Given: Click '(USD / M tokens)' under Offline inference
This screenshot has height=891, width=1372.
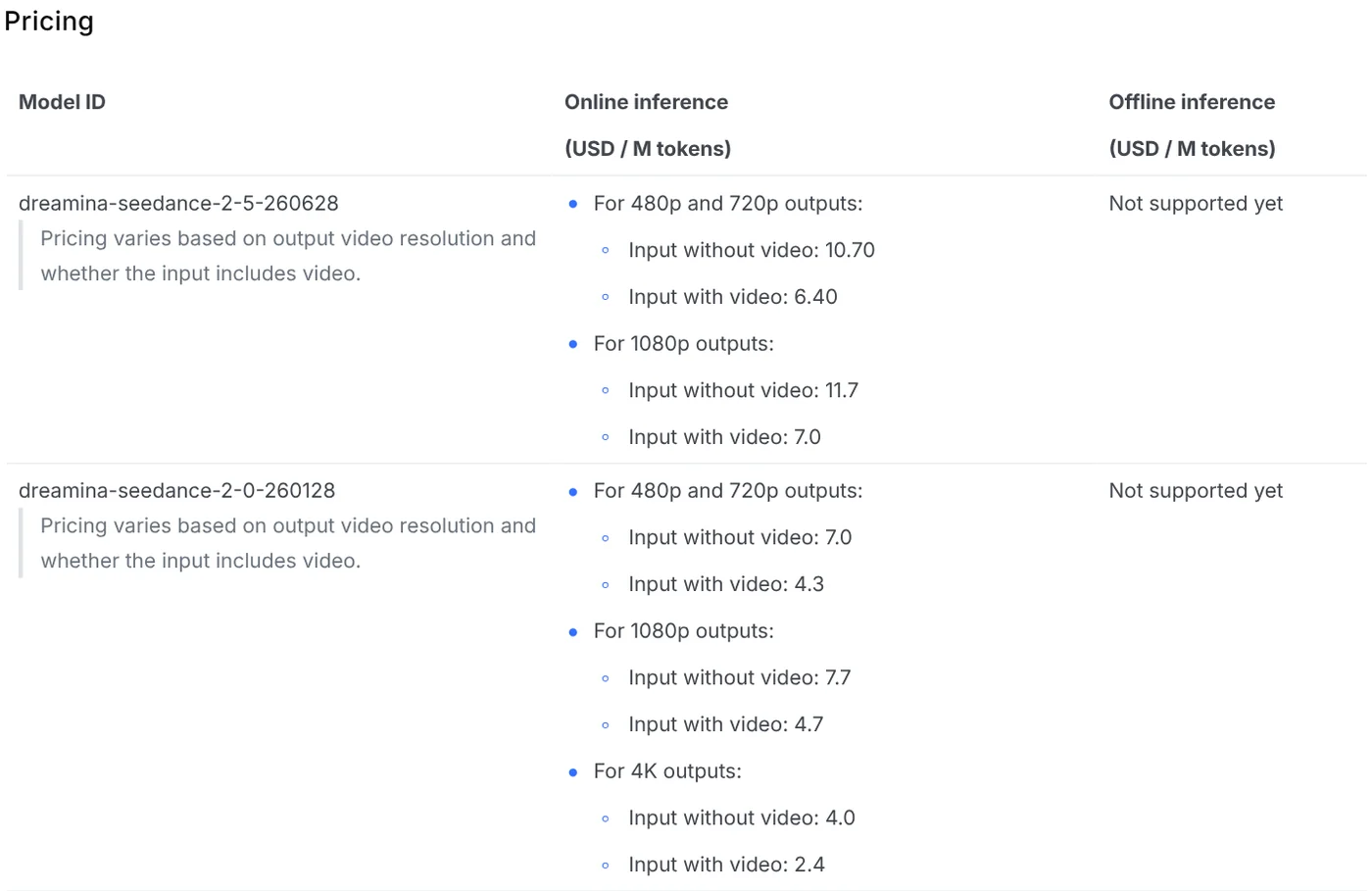Looking at the screenshot, I should point(1193,149).
